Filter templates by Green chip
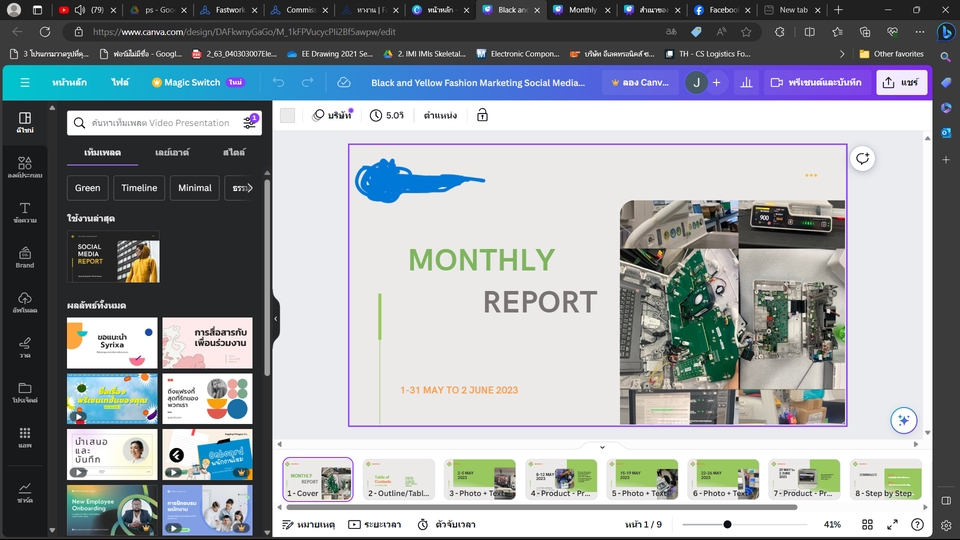960x540 pixels. pos(88,188)
